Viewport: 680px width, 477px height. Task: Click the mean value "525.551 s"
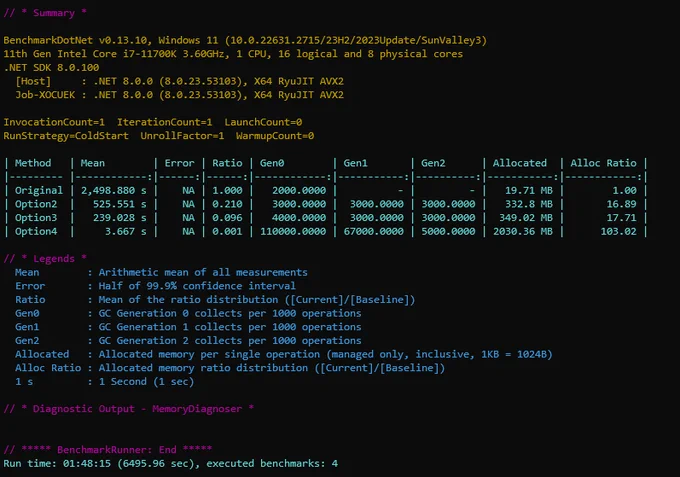click(x=120, y=204)
